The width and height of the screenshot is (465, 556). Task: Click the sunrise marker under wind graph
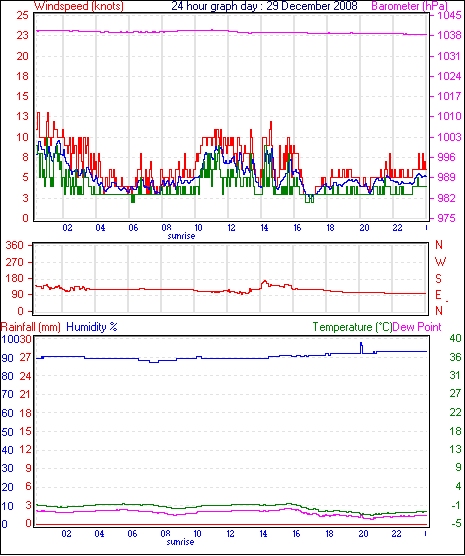pos(181,236)
